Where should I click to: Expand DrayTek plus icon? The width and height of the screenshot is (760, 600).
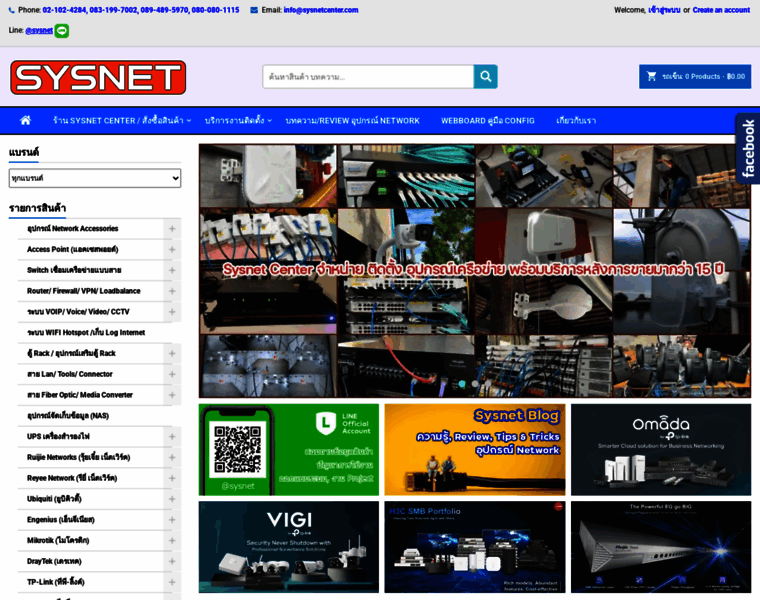pyautogui.click(x=172, y=562)
